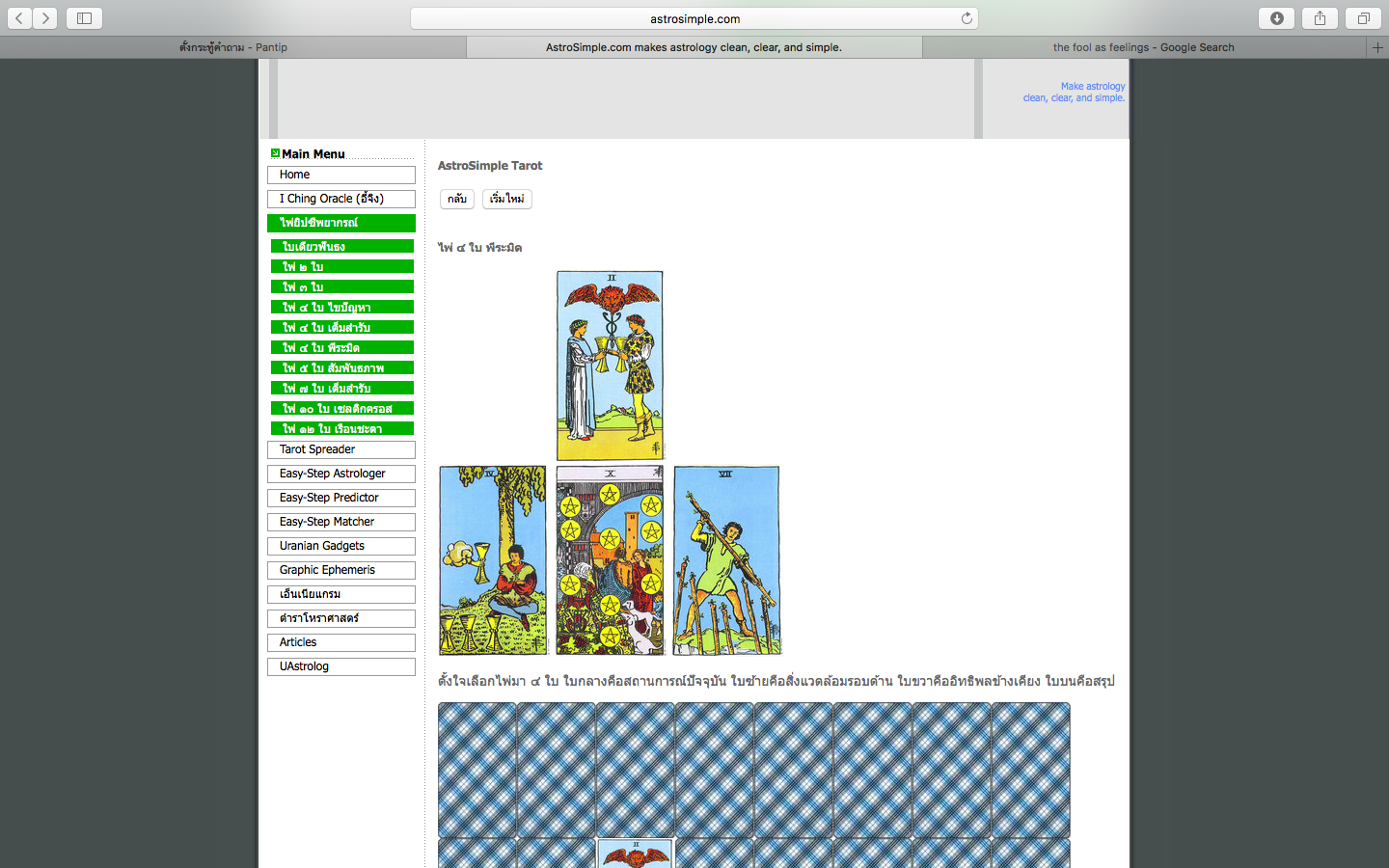Open Graphic Ephemeris

pos(341,570)
